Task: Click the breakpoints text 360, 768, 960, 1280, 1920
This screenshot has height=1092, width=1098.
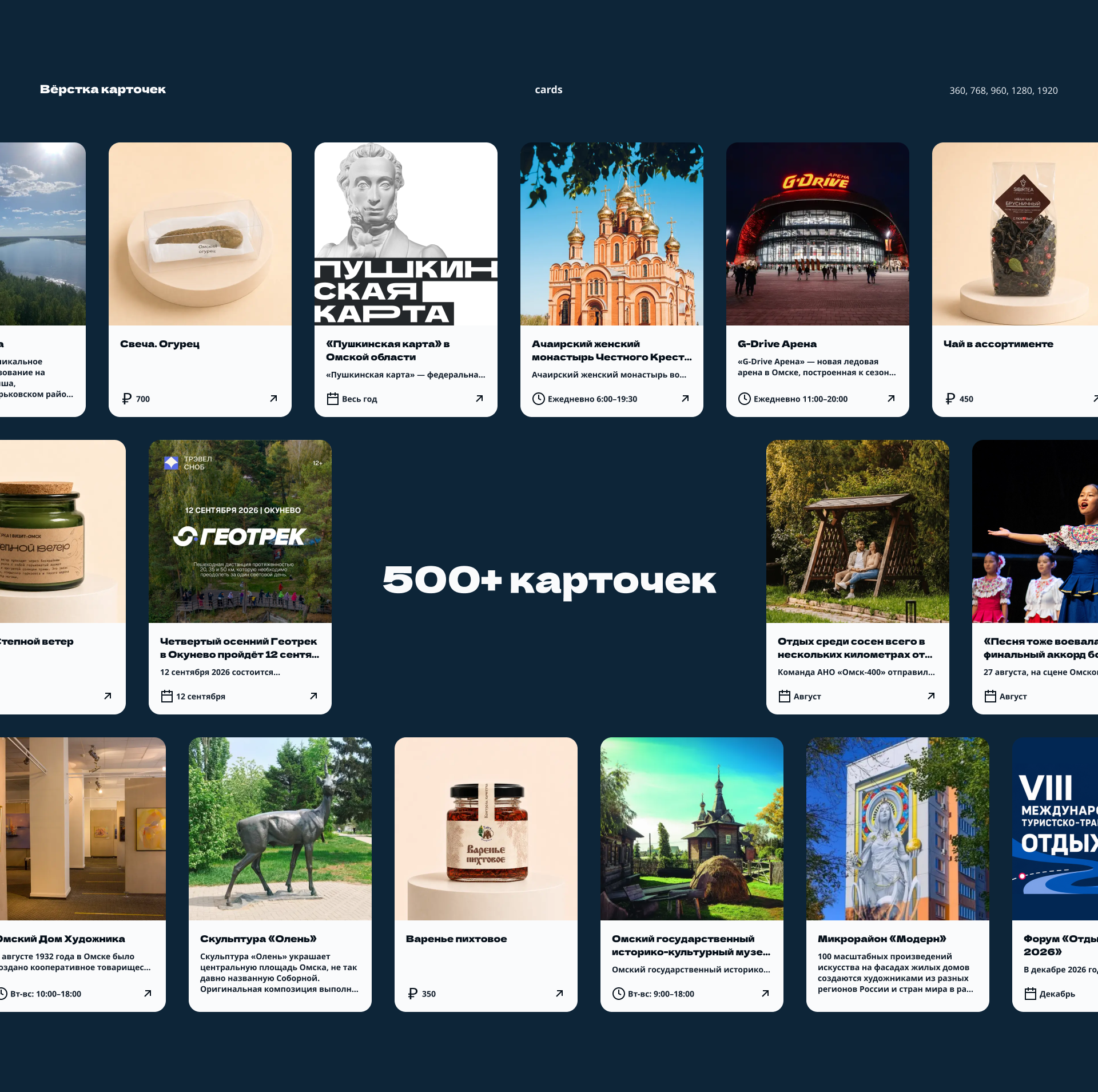Action: coord(1004,90)
